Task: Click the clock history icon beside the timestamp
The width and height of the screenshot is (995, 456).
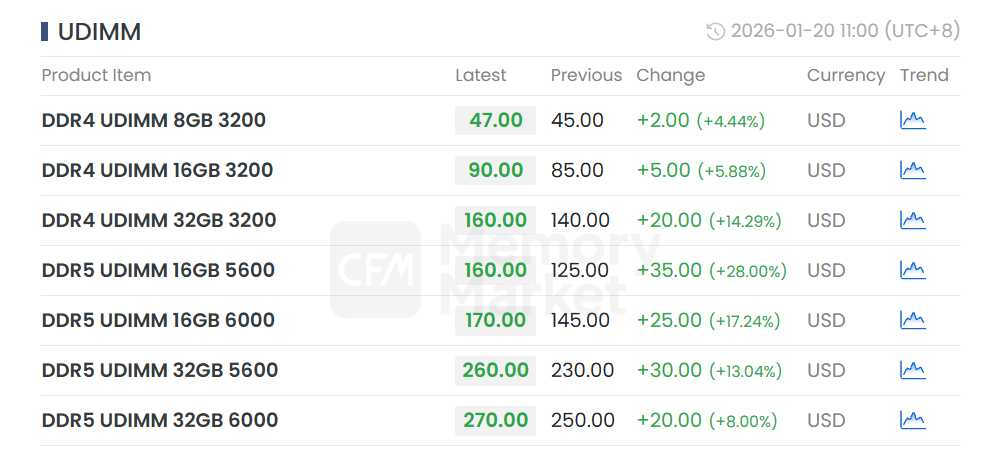Action: (715, 32)
